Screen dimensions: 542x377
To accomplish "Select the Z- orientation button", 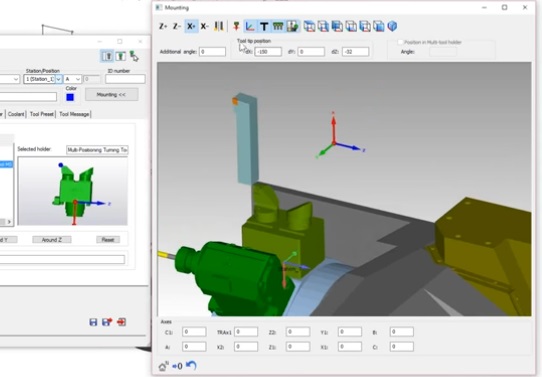I will click(x=177, y=26).
